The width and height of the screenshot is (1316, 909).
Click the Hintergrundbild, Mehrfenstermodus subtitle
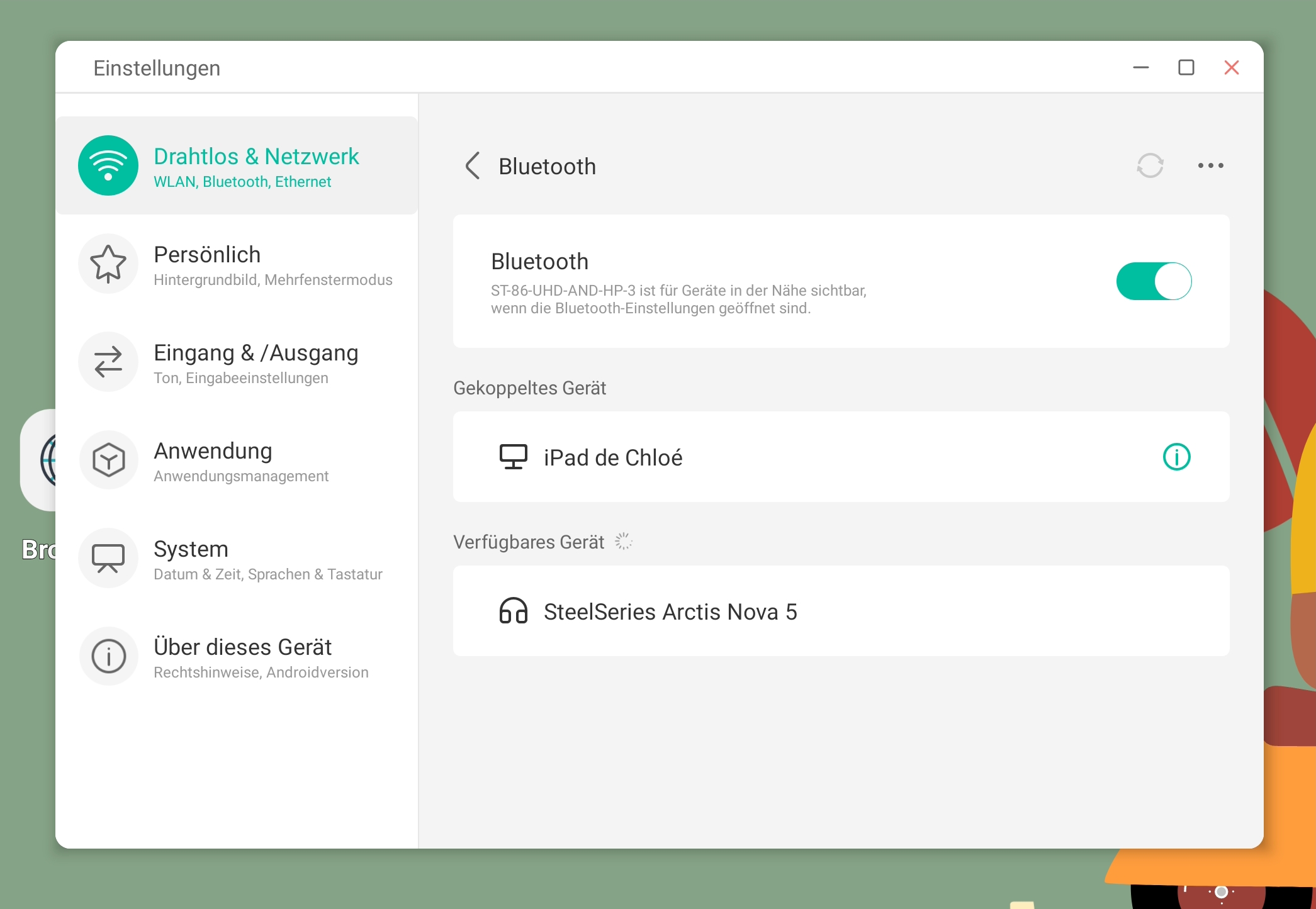(x=273, y=280)
